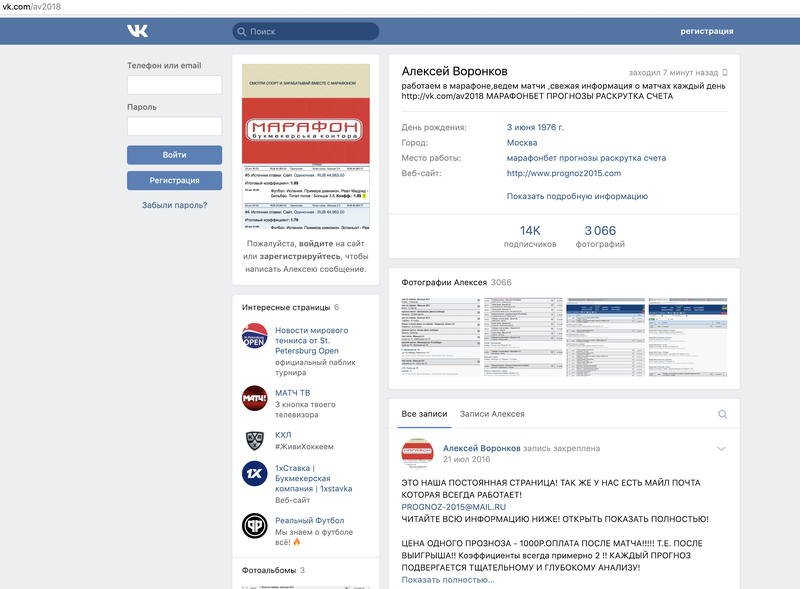The height and width of the screenshot is (589, 800).
Task: Click the VK logo icon
Action: tap(137, 31)
